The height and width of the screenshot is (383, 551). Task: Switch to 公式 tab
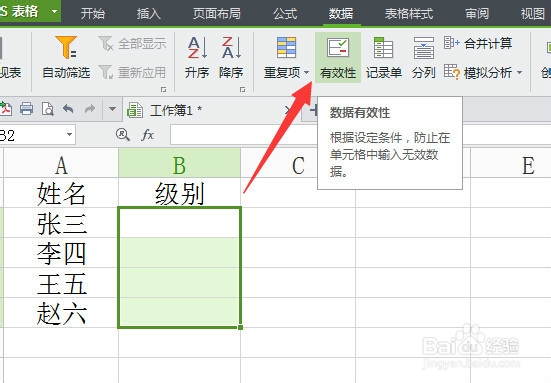tap(285, 14)
